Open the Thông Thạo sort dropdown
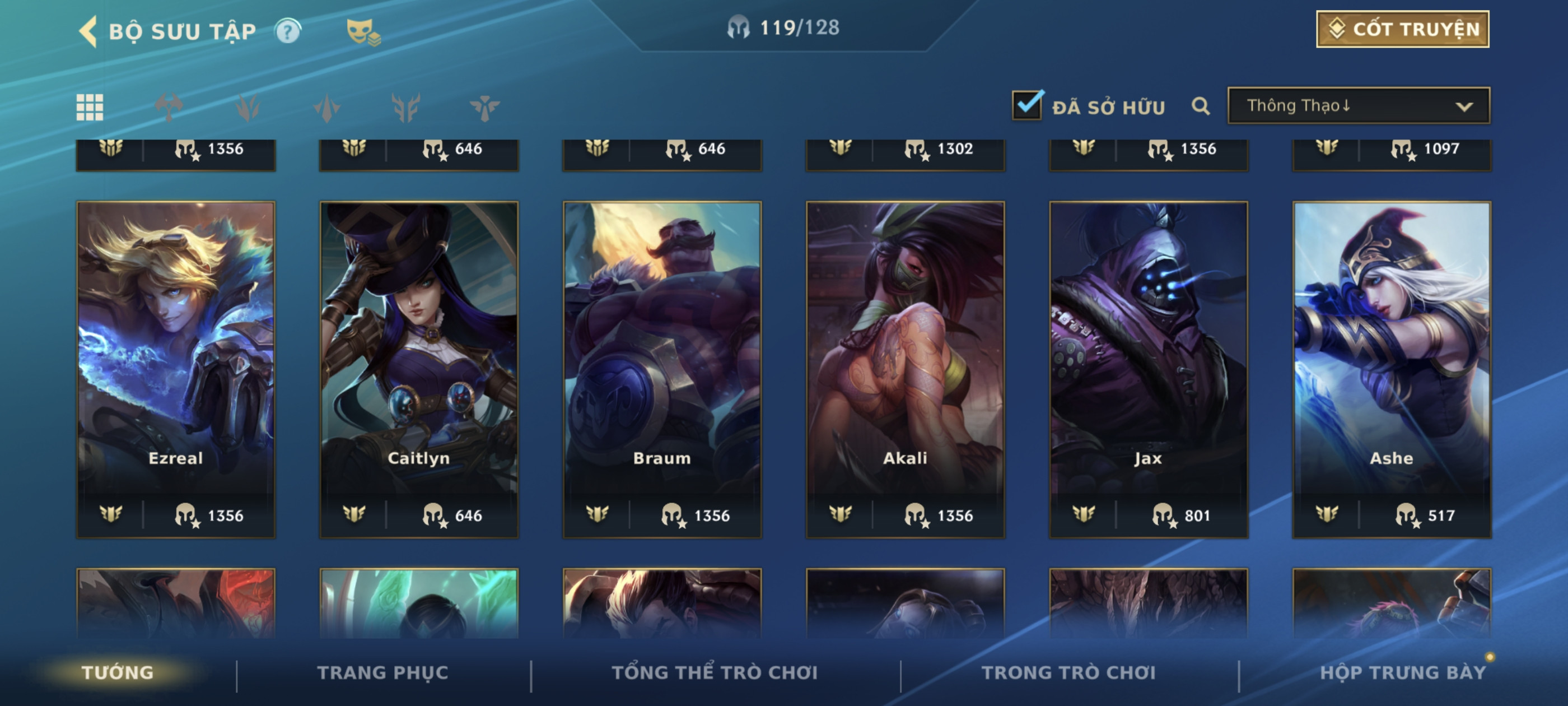The height and width of the screenshot is (706, 1568). click(1359, 105)
